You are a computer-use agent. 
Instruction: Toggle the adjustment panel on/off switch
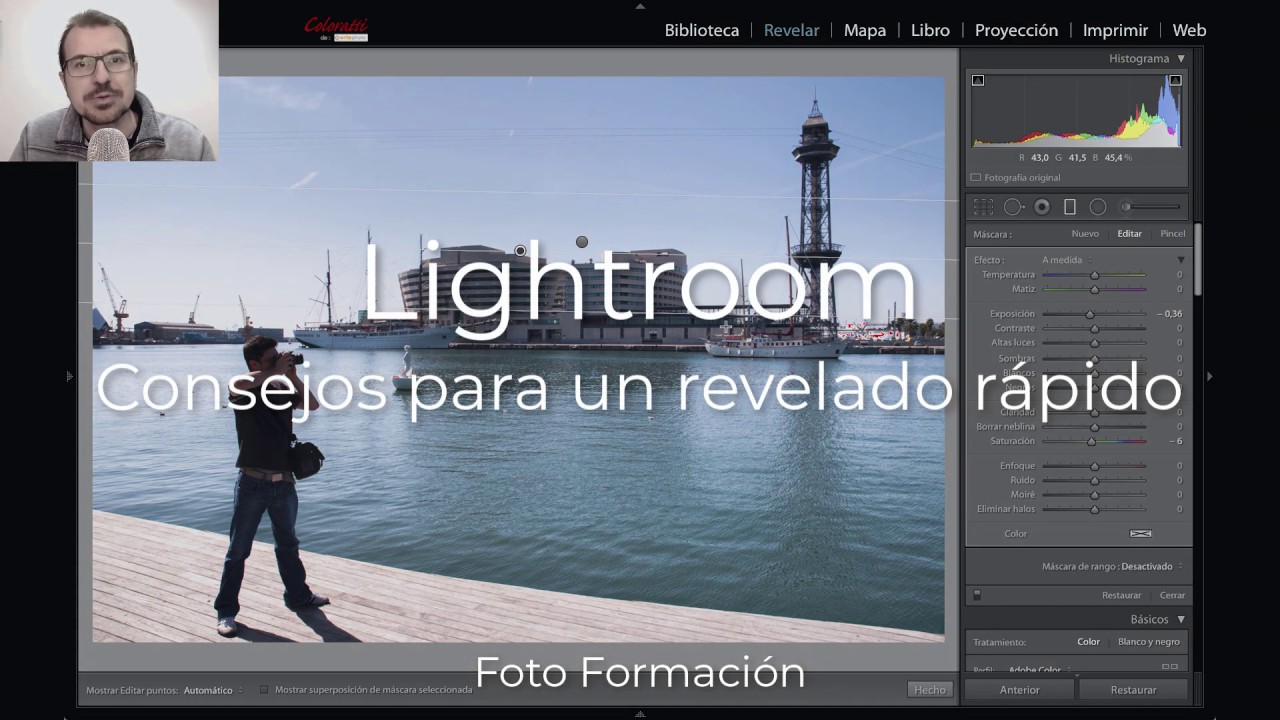[x=977, y=595]
